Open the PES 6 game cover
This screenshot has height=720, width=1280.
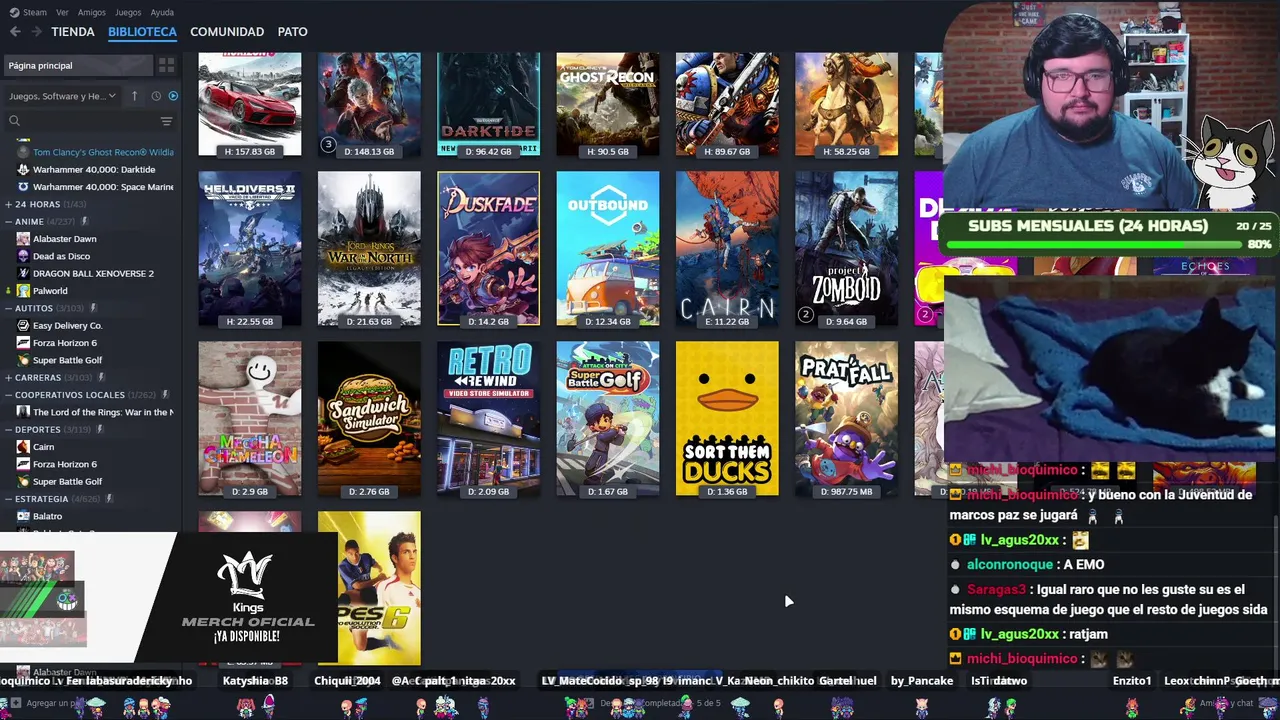tap(369, 588)
